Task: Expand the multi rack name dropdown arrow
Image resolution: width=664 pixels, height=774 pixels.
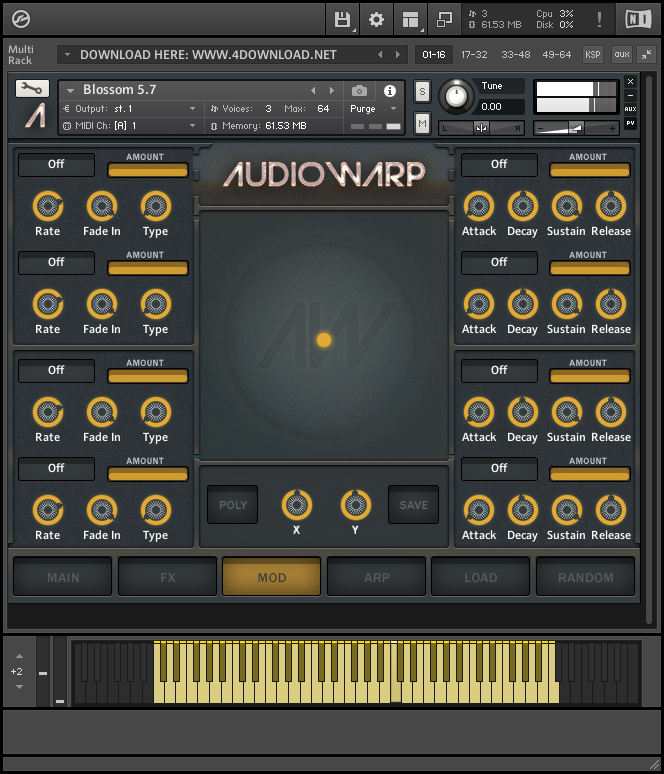Action: coord(68,54)
